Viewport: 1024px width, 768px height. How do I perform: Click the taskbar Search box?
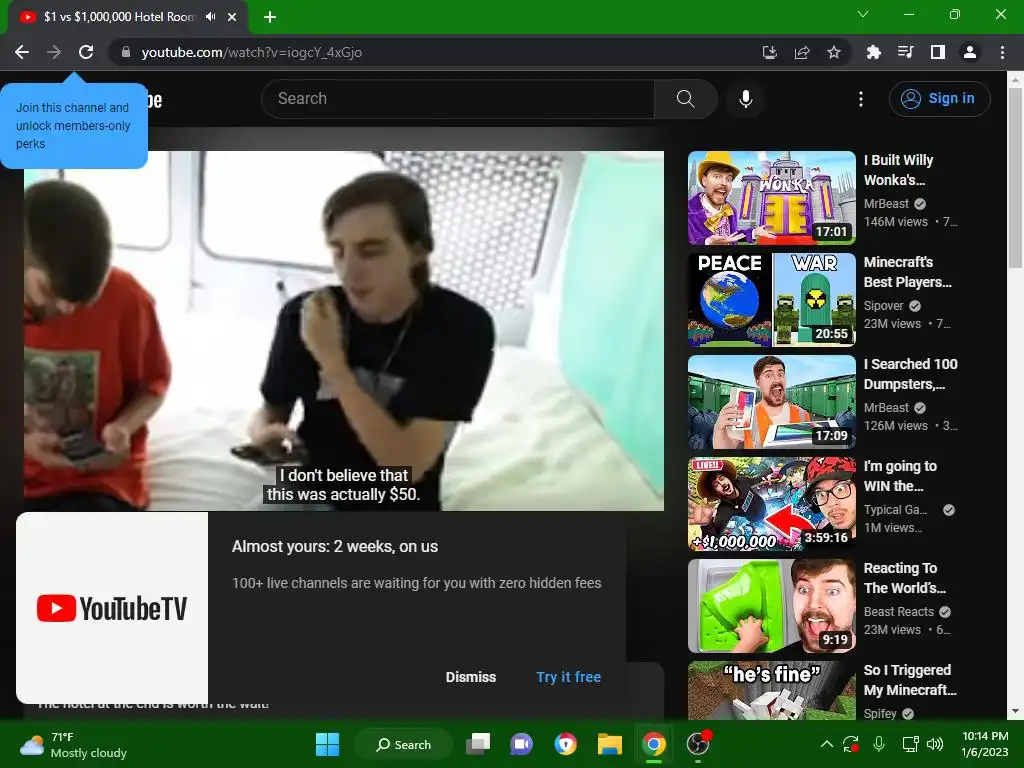pos(403,744)
